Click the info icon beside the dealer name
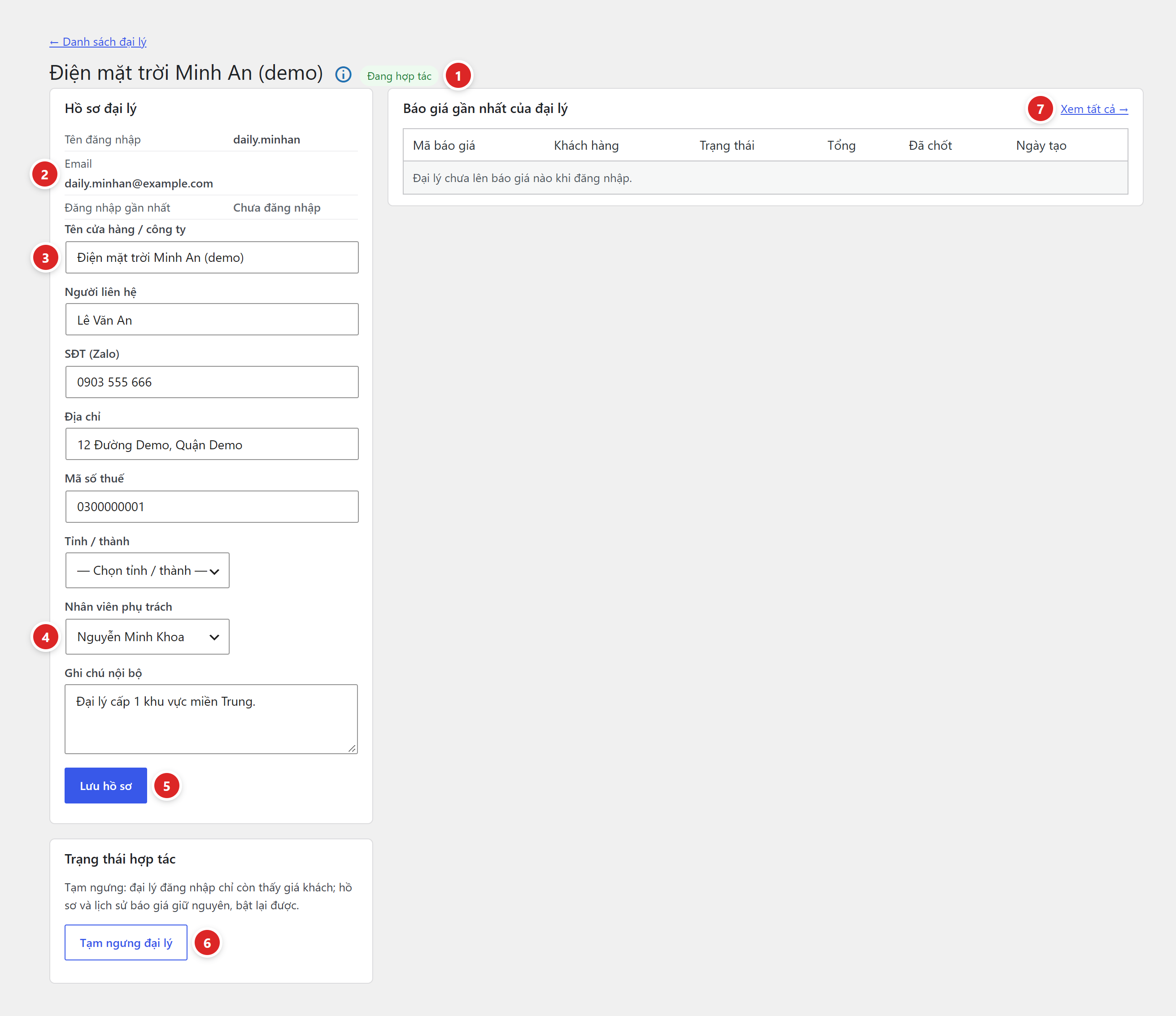 [x=344, y=74]
